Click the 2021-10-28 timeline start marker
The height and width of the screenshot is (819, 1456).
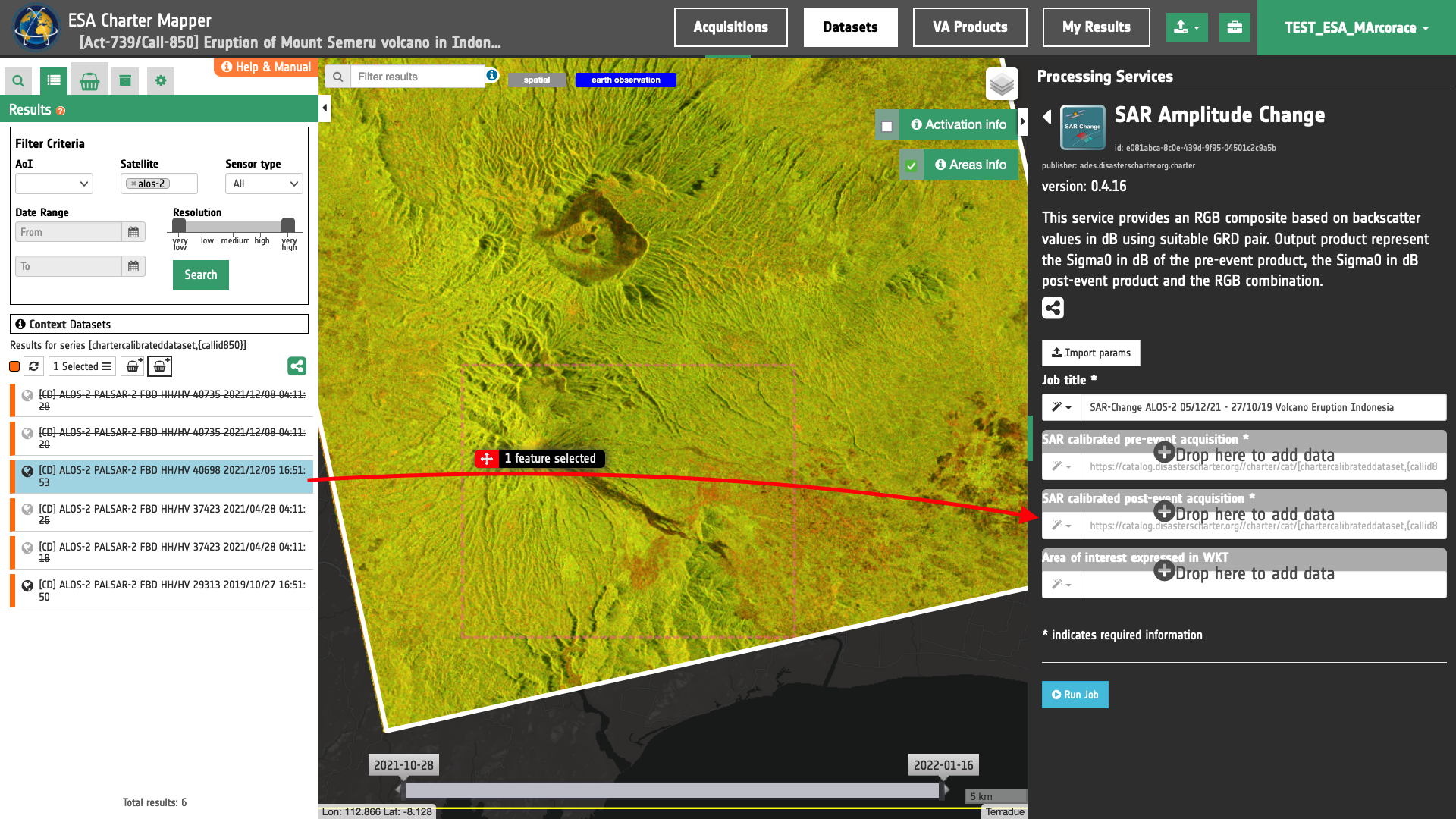[x=403, y=765]
